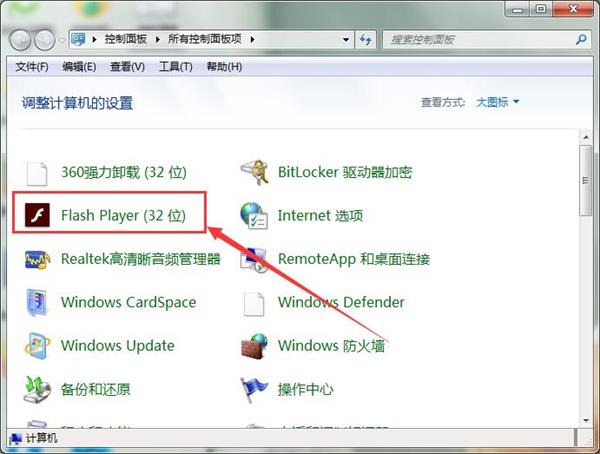Click the RemoteApp 和桌面连接 icon

pyautogui.click(x=254, y=260)
